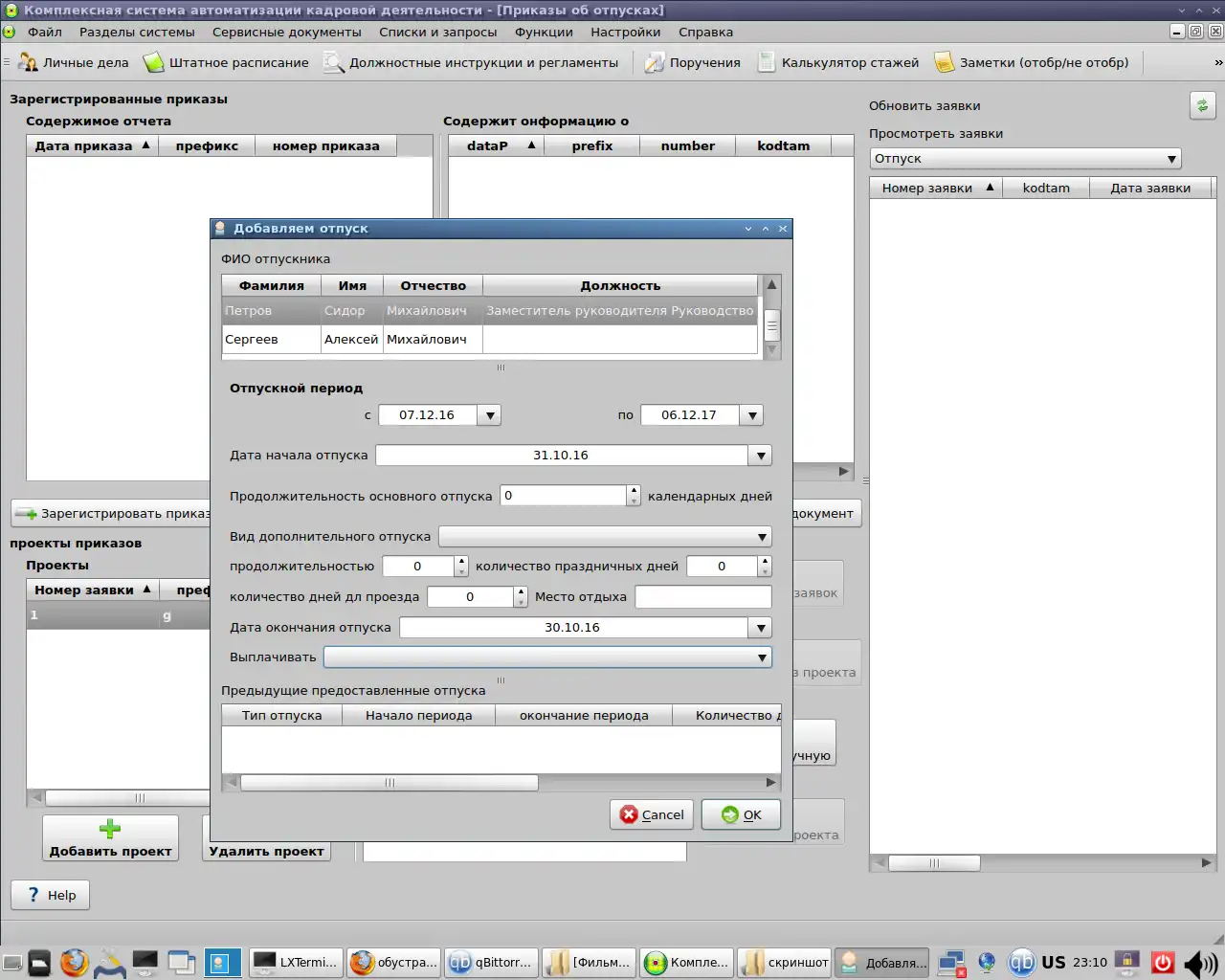
Task: Open Поручения toolbar item
Action: point(693,63)
